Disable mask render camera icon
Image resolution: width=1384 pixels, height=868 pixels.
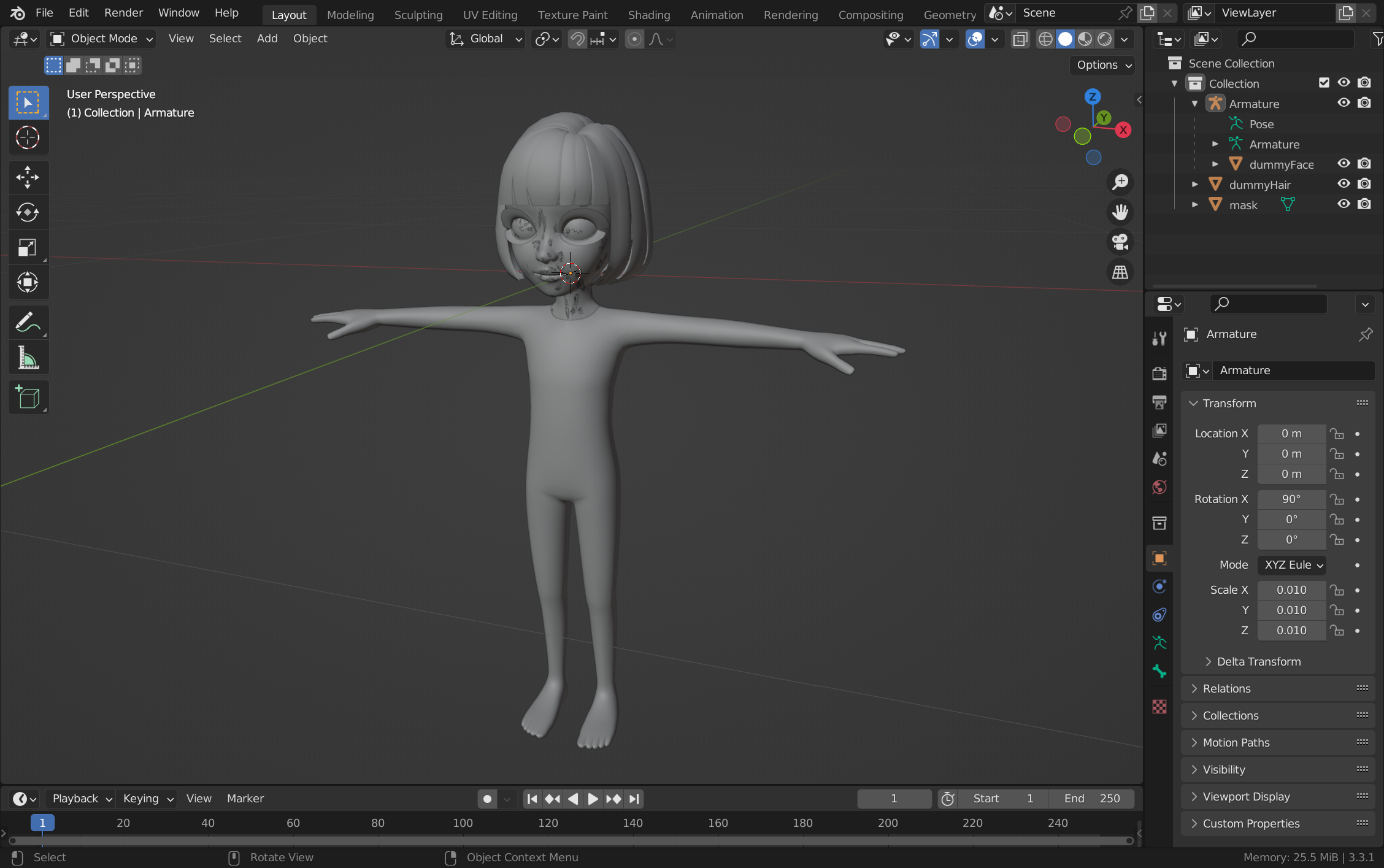point(1364,204)
